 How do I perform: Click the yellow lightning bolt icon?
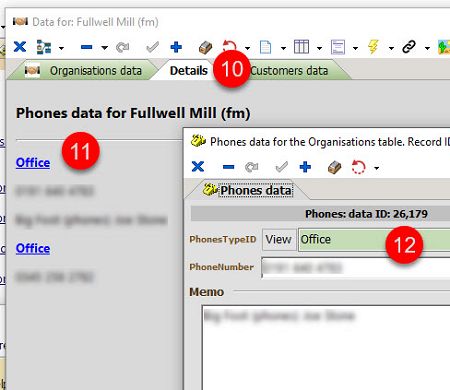(374, 47)
